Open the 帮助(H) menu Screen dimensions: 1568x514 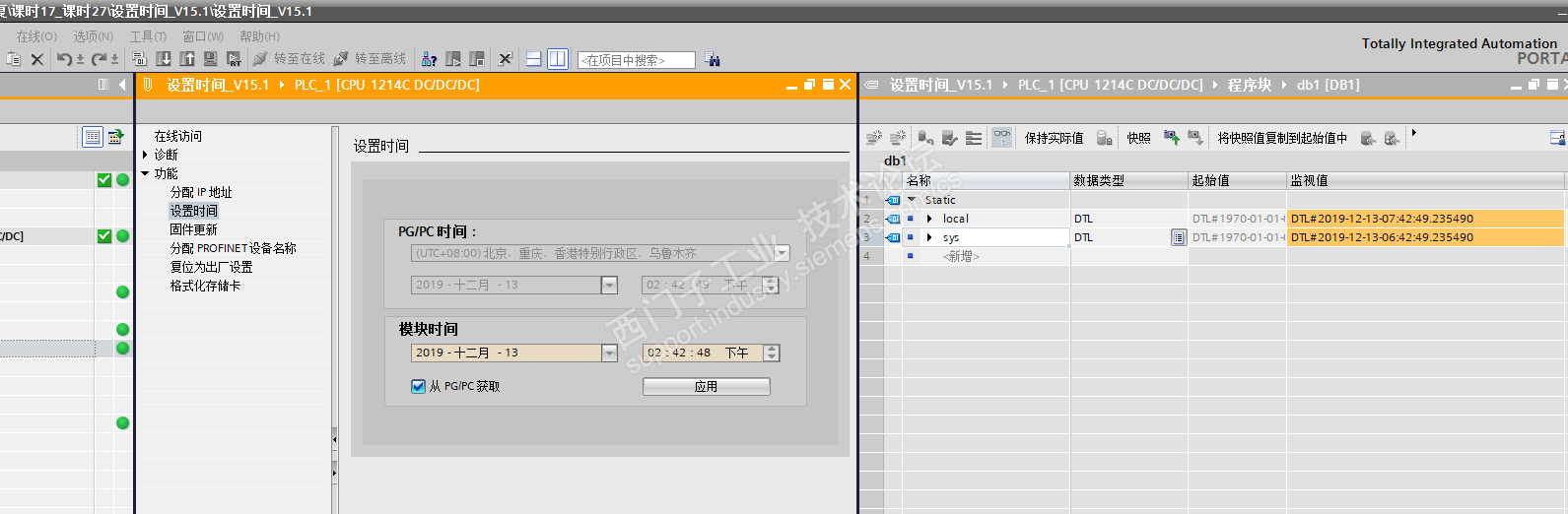pos(260,36)
